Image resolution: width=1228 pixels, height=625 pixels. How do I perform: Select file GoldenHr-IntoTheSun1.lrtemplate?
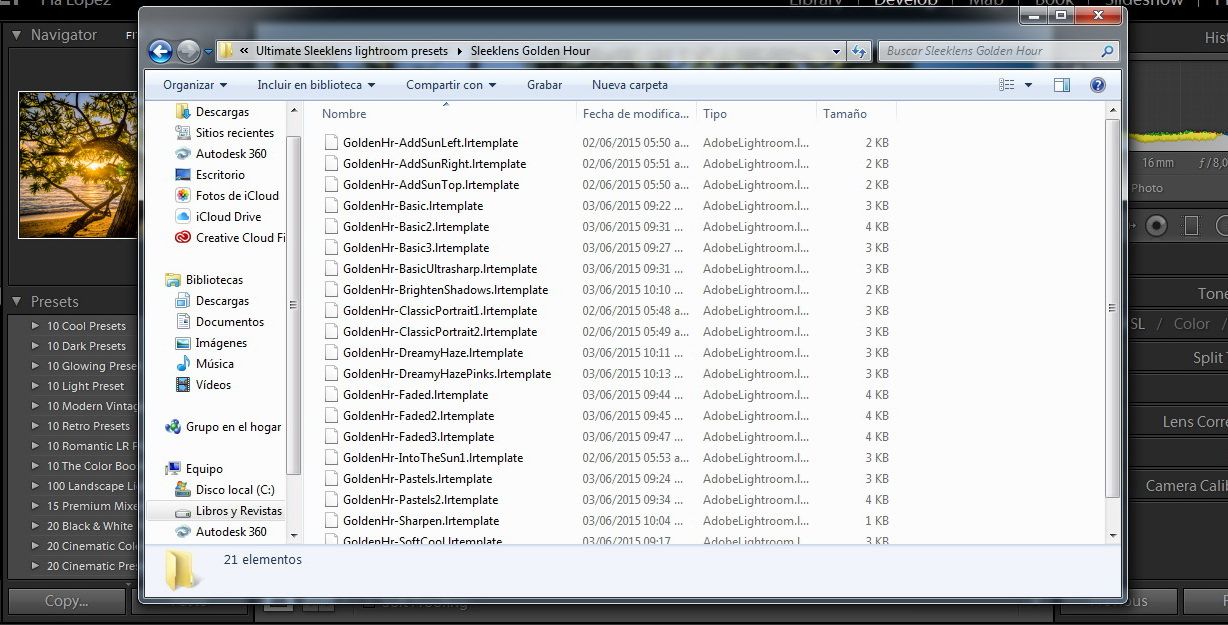click(x=433, y=458)
